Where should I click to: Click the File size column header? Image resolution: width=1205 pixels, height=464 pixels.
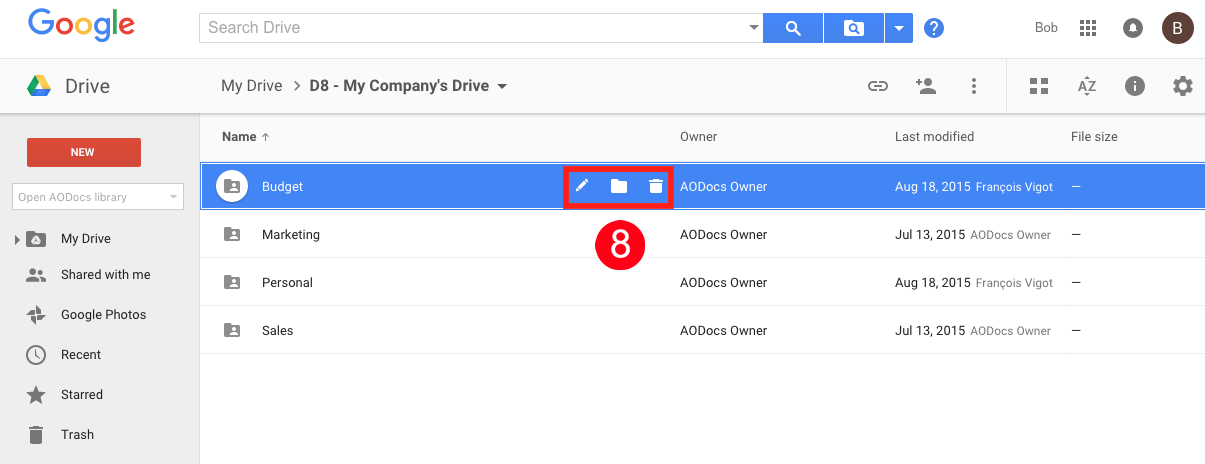1094,136
